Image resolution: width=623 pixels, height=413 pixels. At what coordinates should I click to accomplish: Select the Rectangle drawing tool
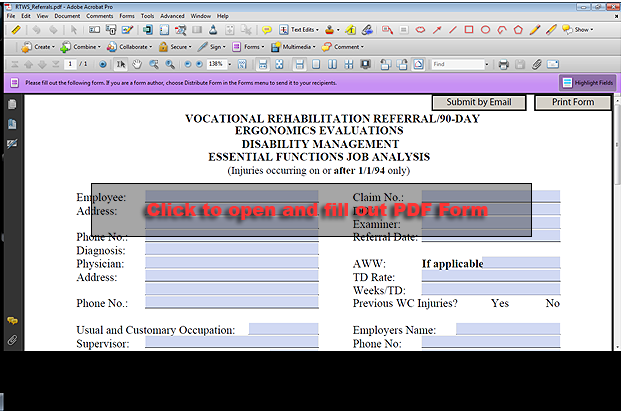(x=469, y=30)
